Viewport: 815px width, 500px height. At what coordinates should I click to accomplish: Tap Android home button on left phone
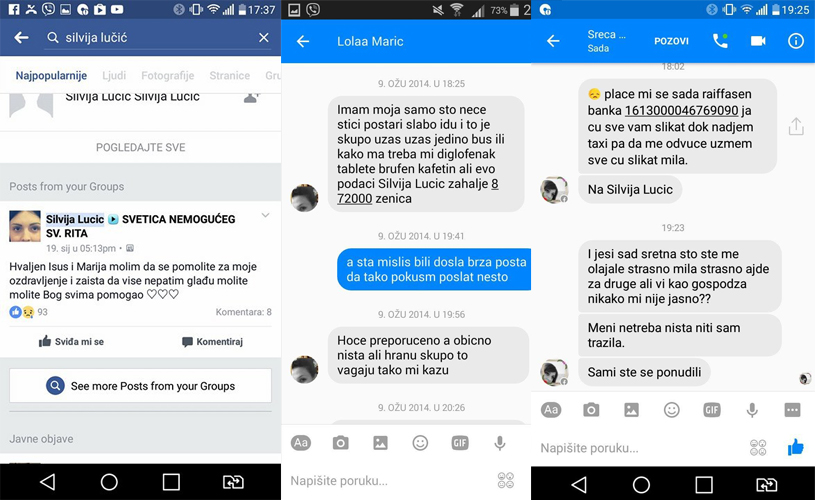tap(109, 482)
